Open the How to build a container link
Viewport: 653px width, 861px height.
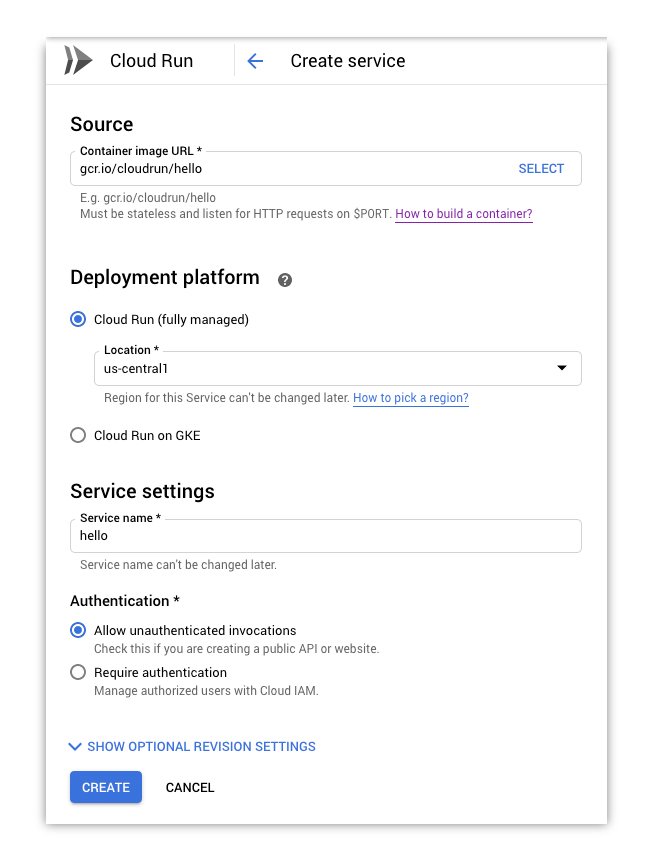point(463,214)
